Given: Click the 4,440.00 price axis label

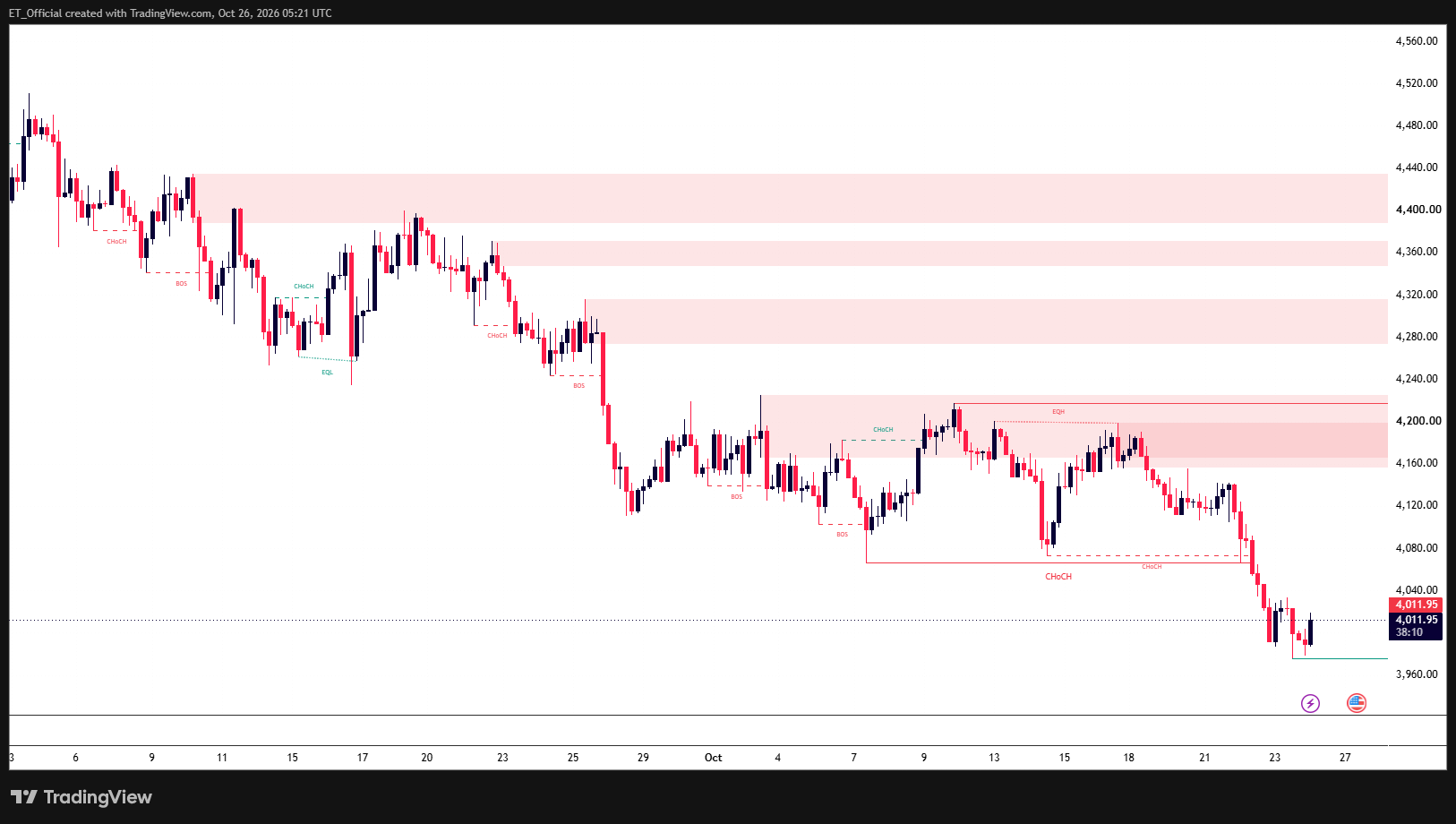Looking at the screenshot, I should [1417, 167].
